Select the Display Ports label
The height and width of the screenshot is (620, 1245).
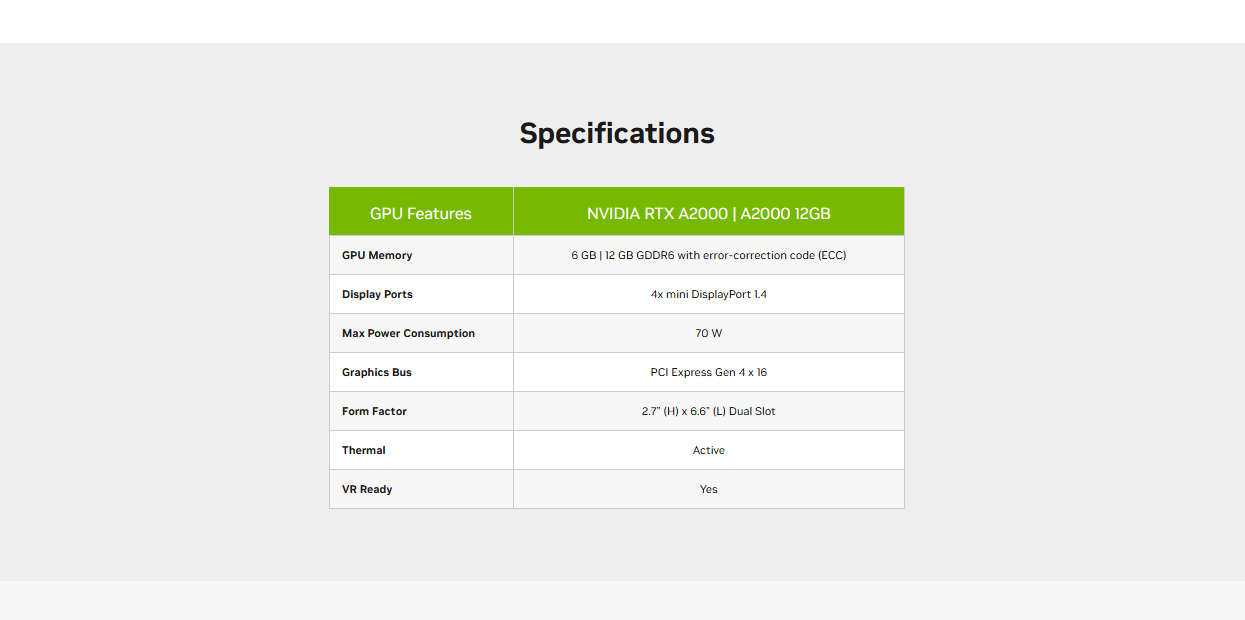pos(377,294)
